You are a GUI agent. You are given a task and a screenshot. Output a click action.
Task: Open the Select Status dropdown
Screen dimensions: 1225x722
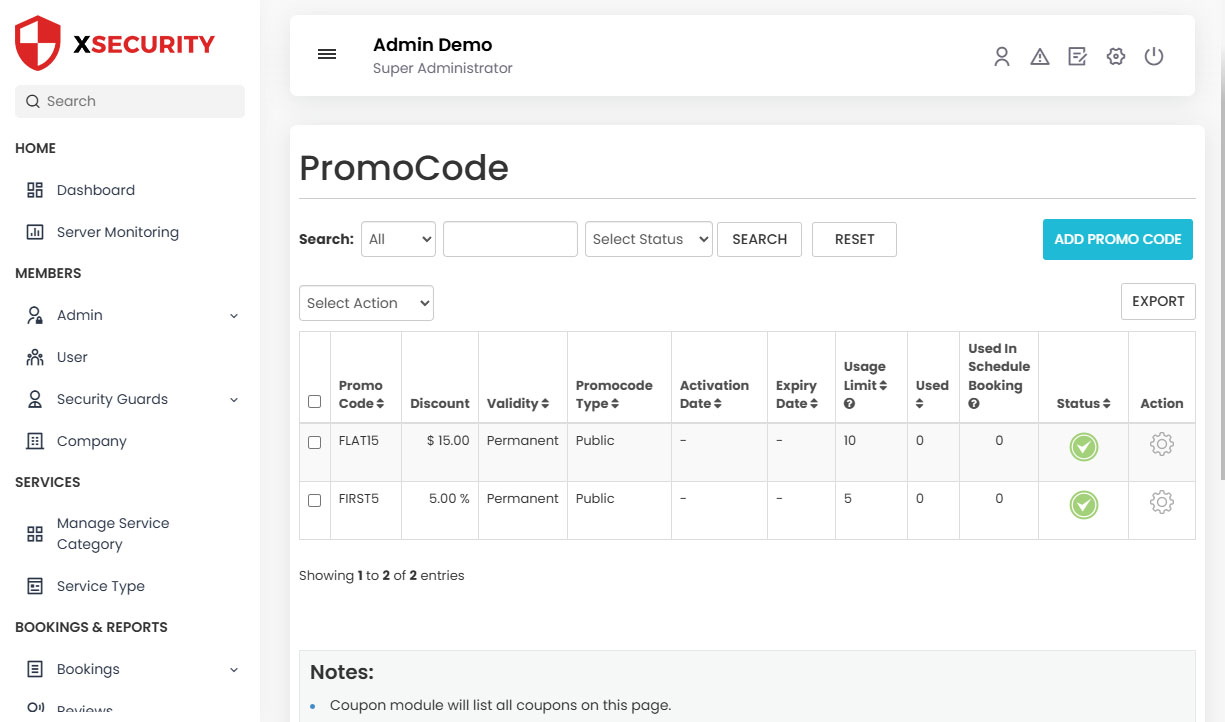[x=649, y=239]
